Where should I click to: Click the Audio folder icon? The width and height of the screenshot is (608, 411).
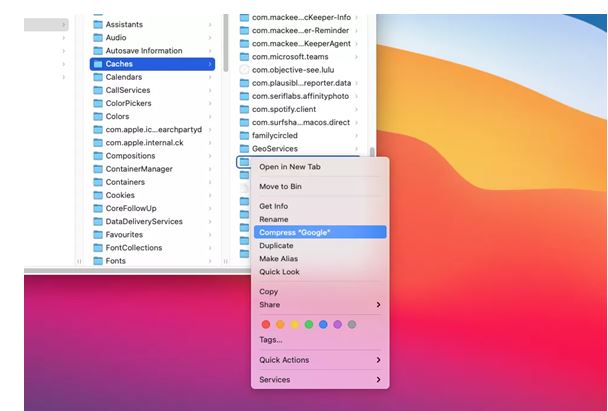pyautogui.click(x=98, y=38)
